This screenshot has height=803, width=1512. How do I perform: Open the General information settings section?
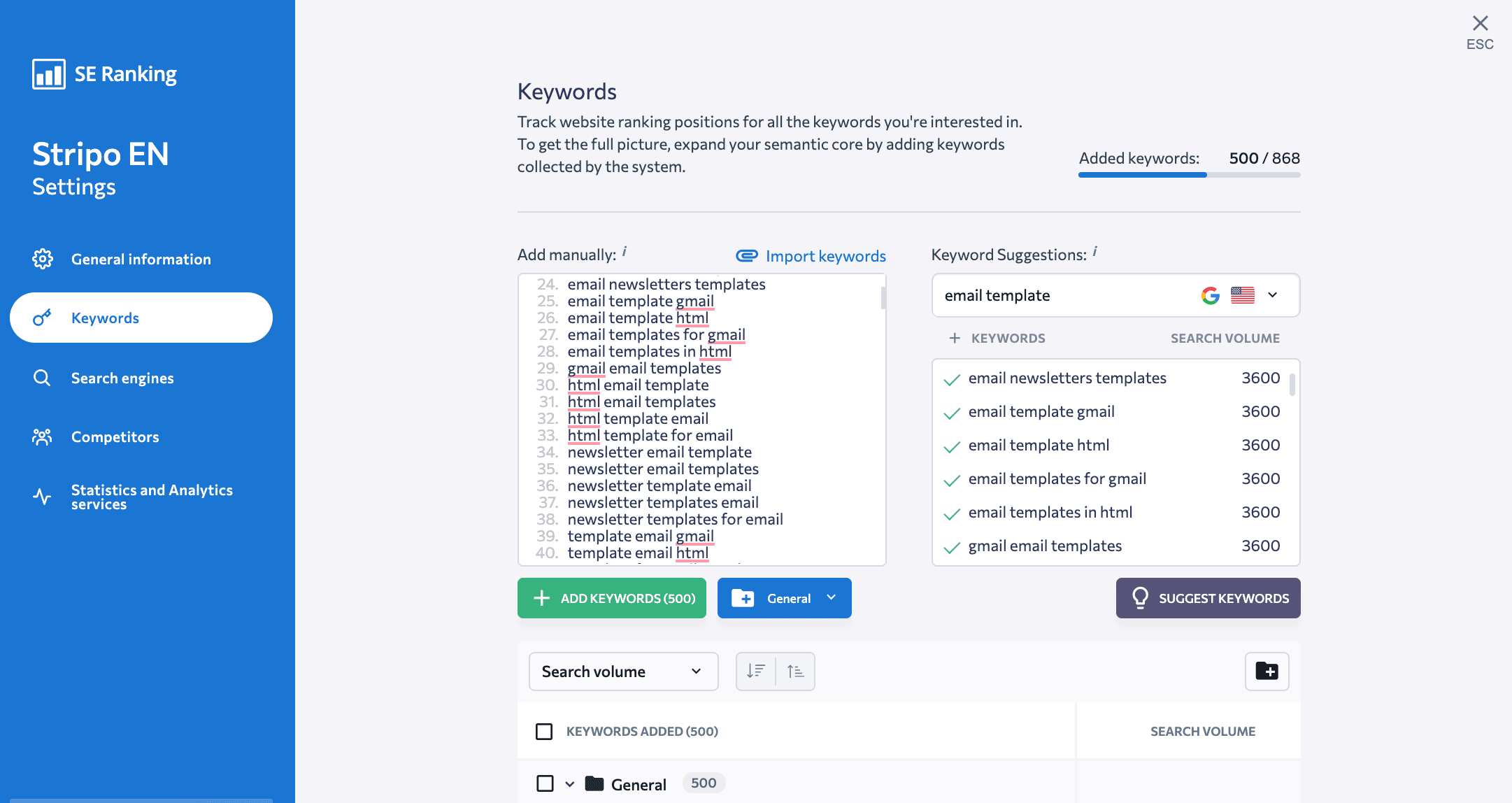pyautogui.click(x=141, y=259)
